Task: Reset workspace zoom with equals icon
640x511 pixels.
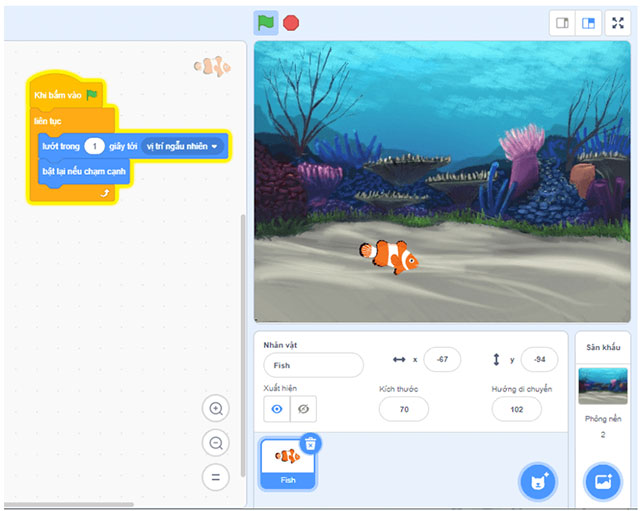Action: (x=216, y=477)
